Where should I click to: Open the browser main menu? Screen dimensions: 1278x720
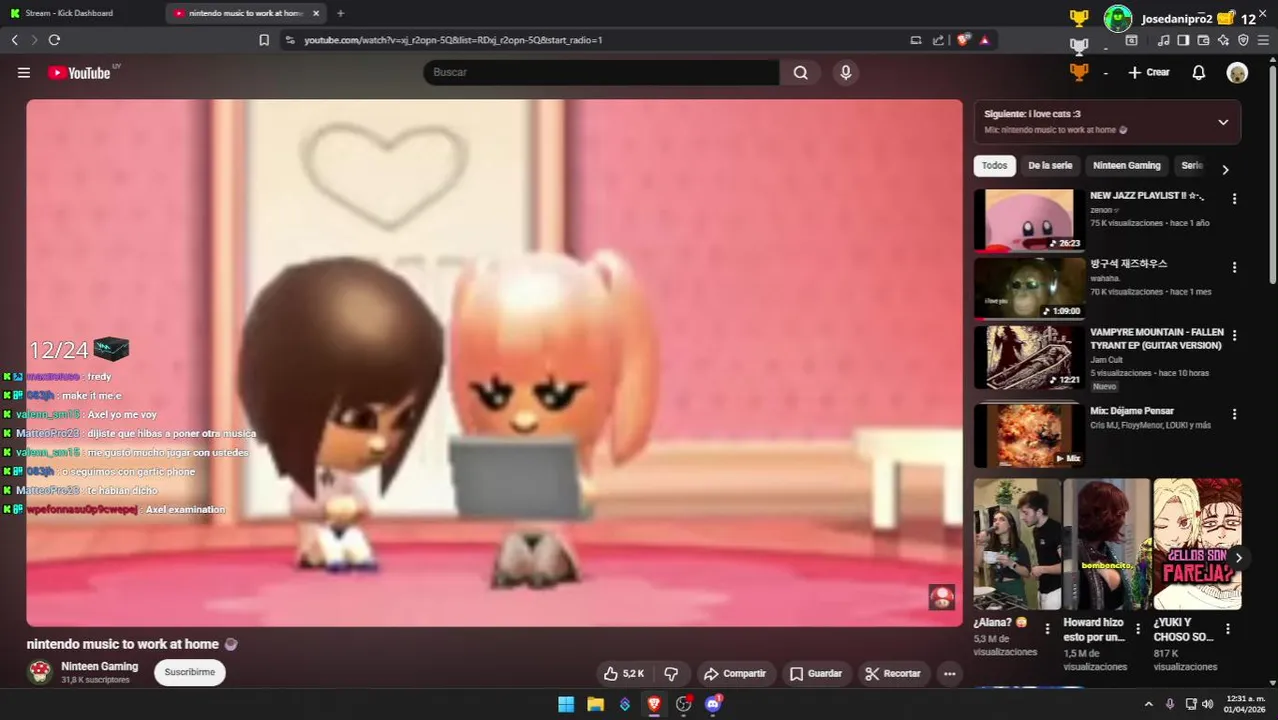(1265, 40)
